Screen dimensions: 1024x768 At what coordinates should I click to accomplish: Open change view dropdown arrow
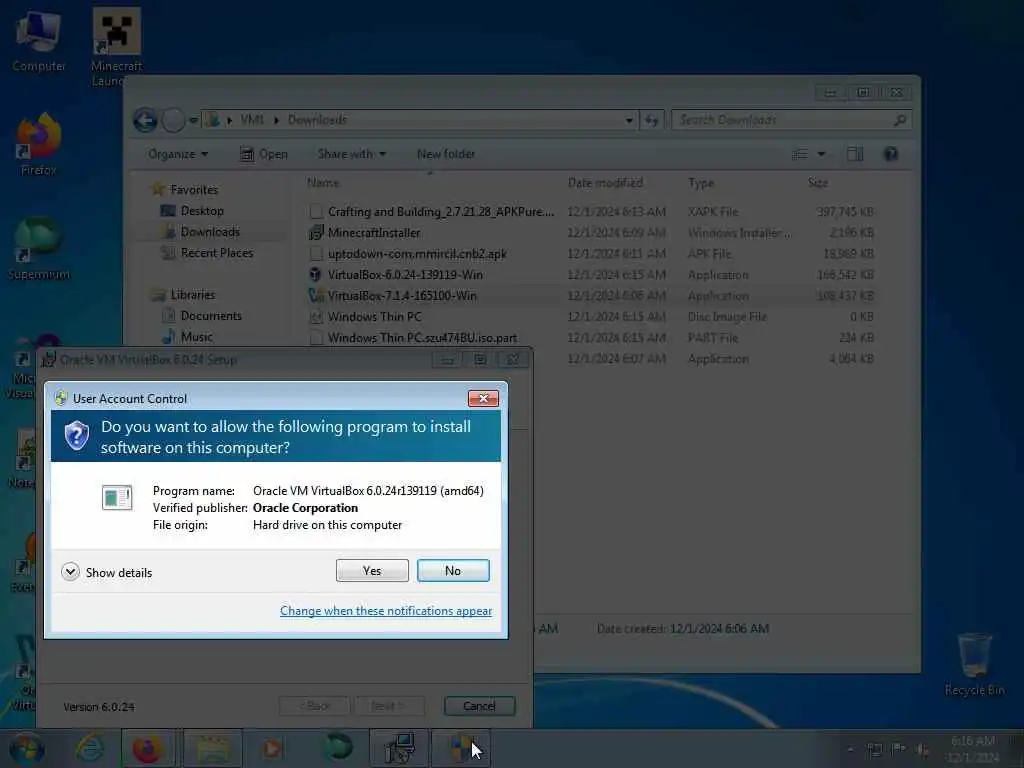(x=822, y=154)
